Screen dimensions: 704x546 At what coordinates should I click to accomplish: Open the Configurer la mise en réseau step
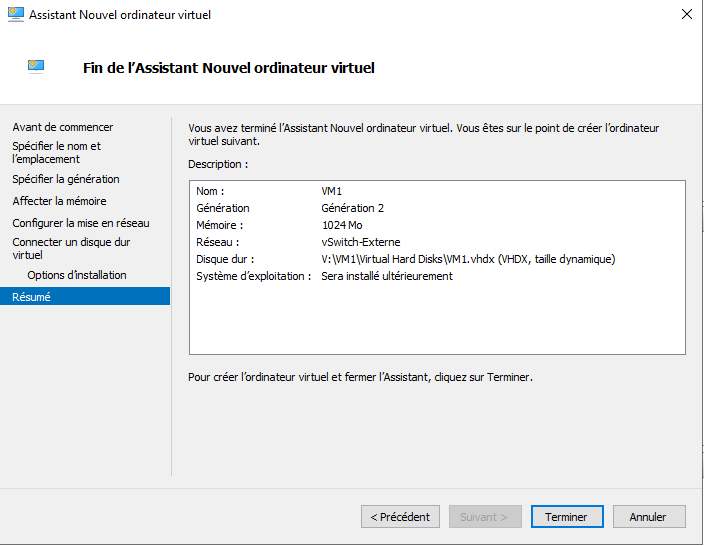click(x=80, y=223)
